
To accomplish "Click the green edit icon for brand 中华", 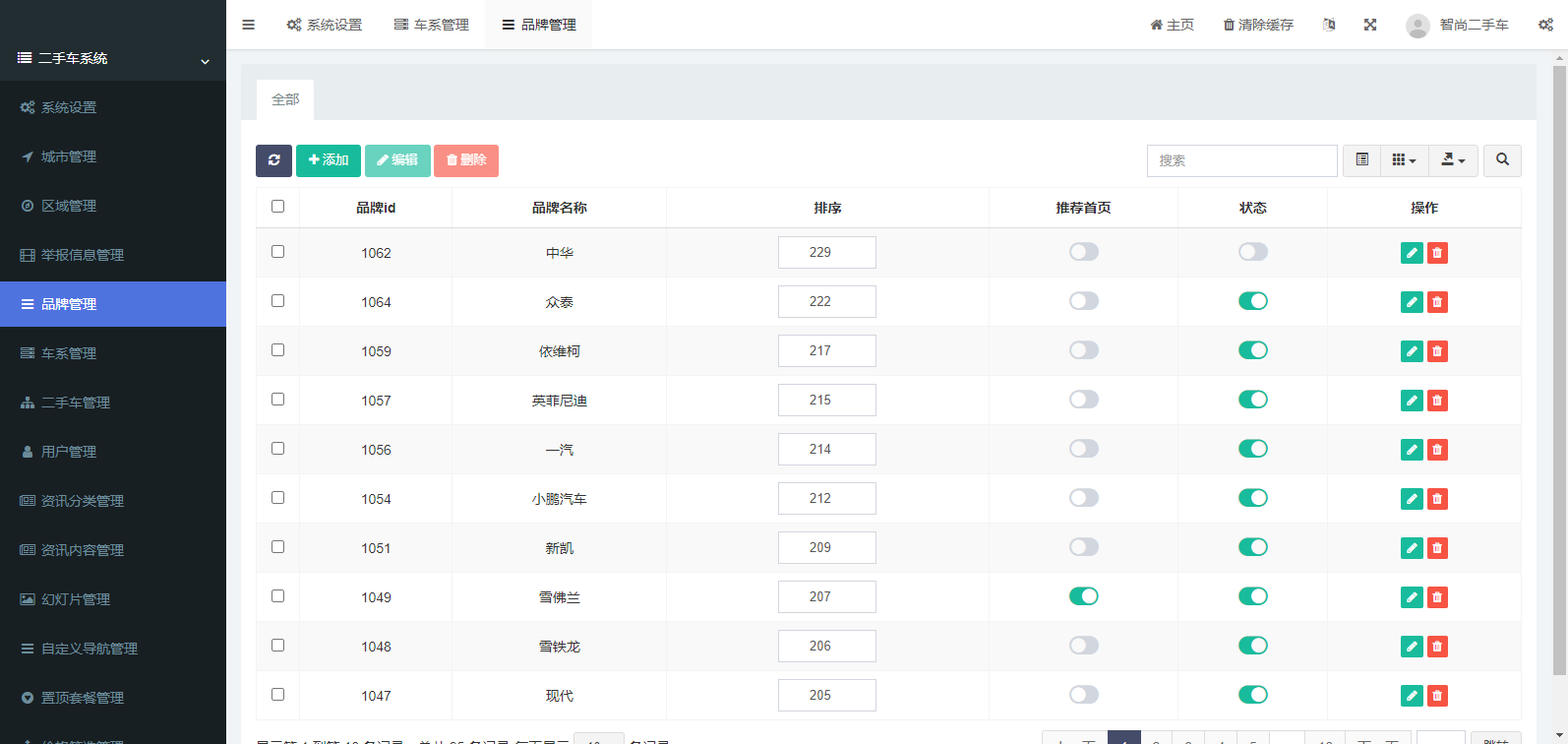I will click(1412, 253).
